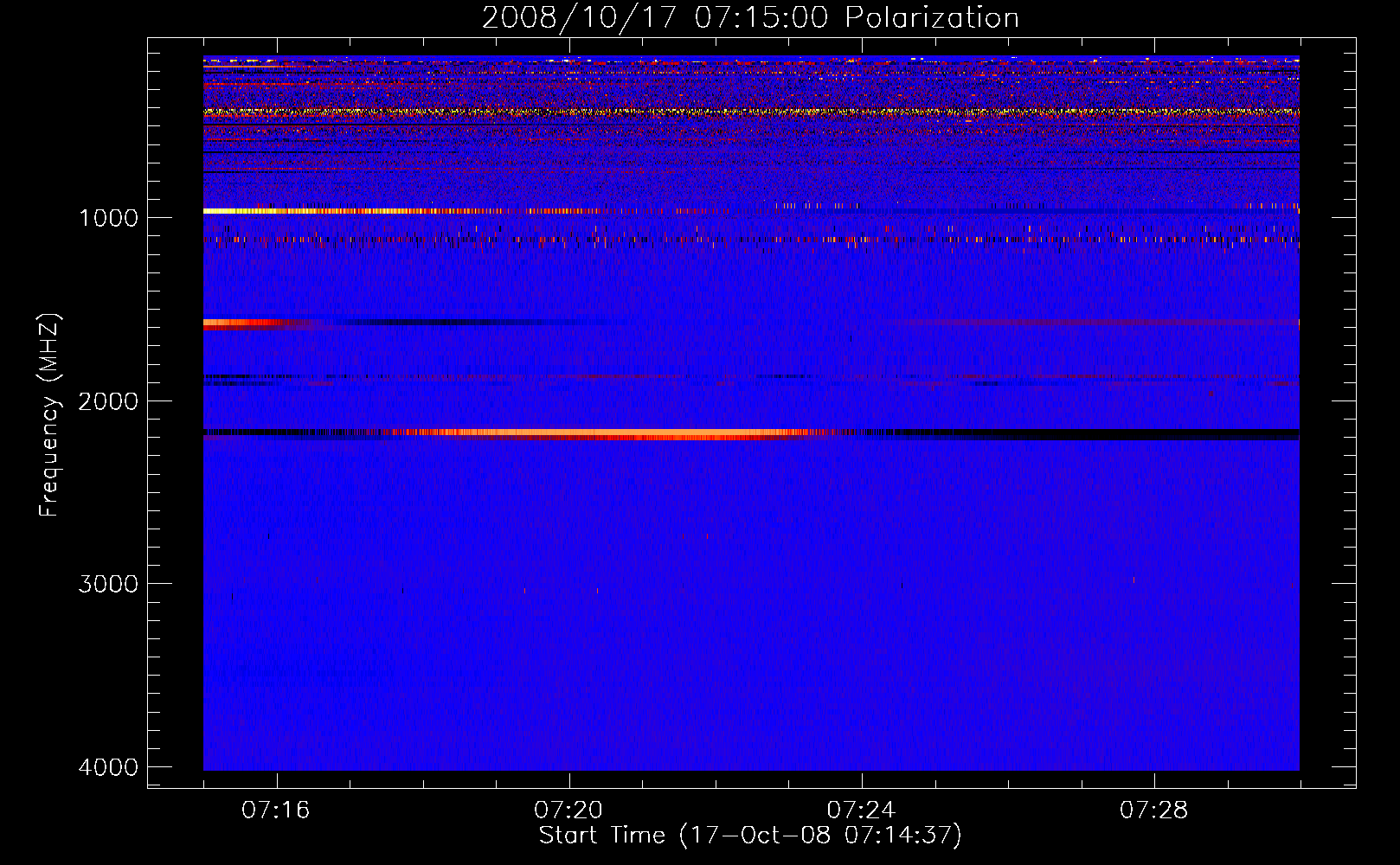Click the 'Frequency (MHZ)' axis label

pyautogui.click(x=50, y=415)
